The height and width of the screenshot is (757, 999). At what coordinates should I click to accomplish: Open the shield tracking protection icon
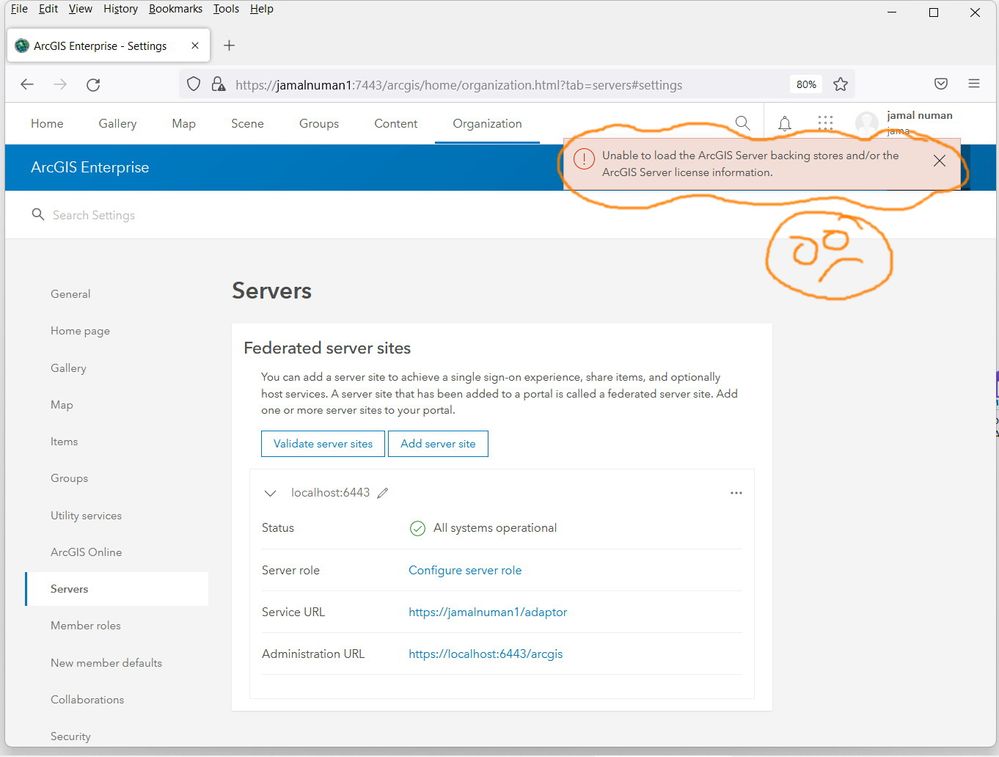[194, 84]
